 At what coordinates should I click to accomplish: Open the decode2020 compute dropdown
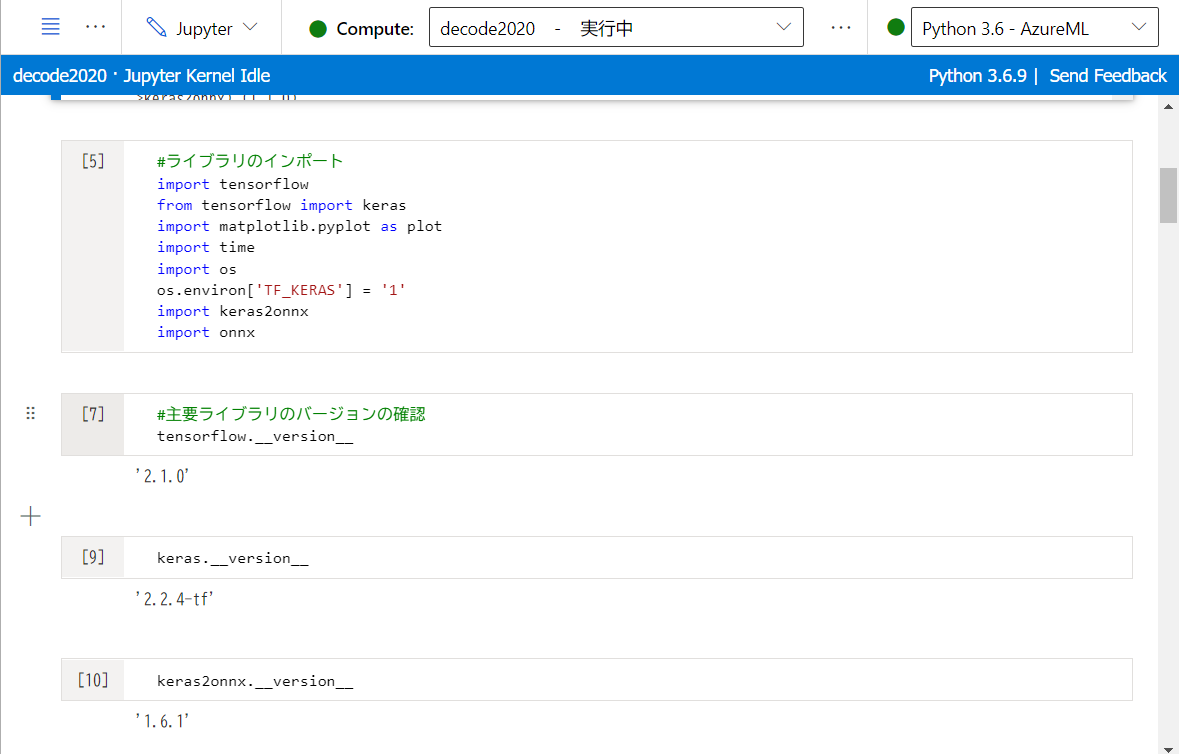(x=616, y=28)
